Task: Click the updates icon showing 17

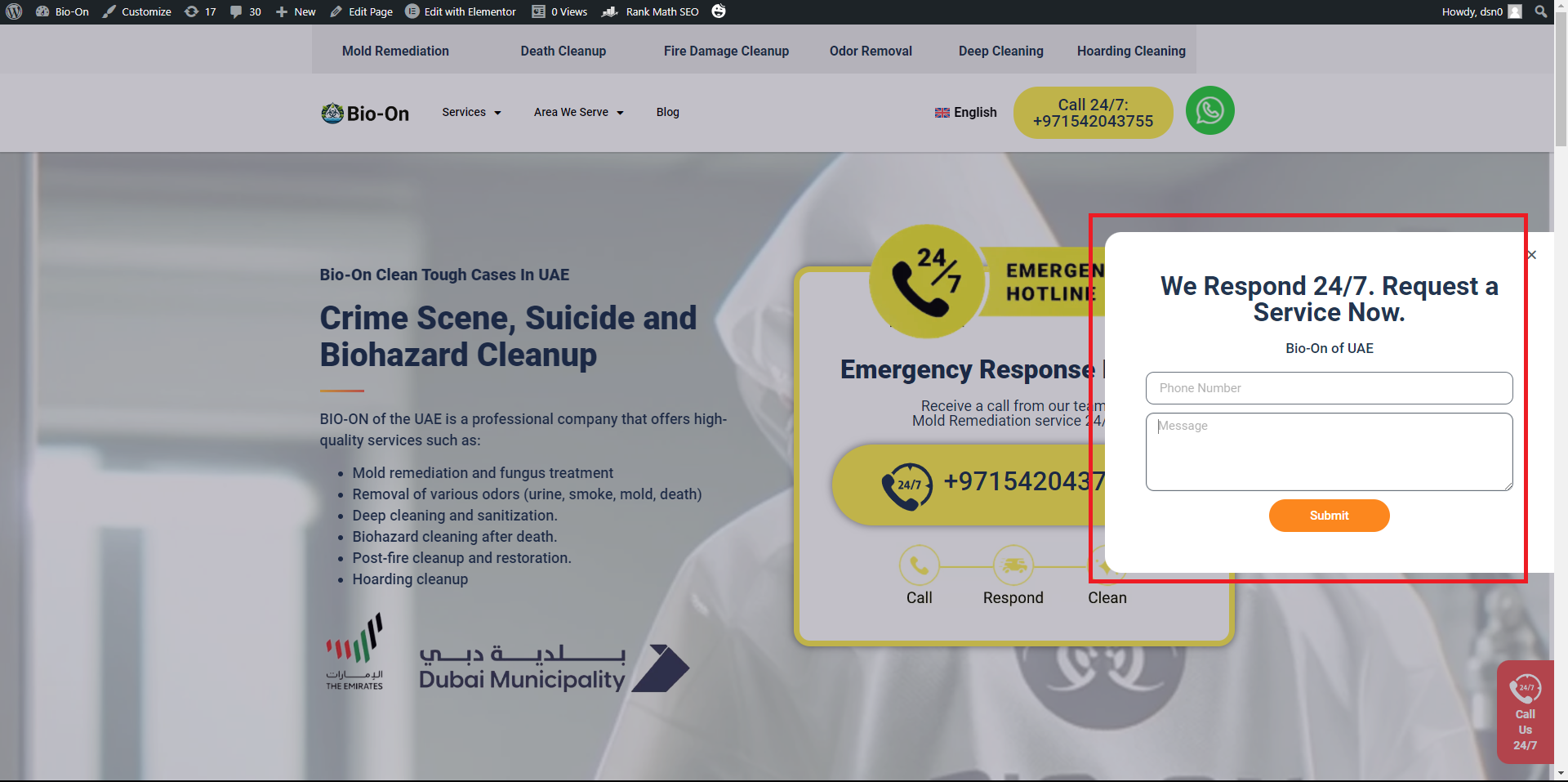Action: point(200,11)
